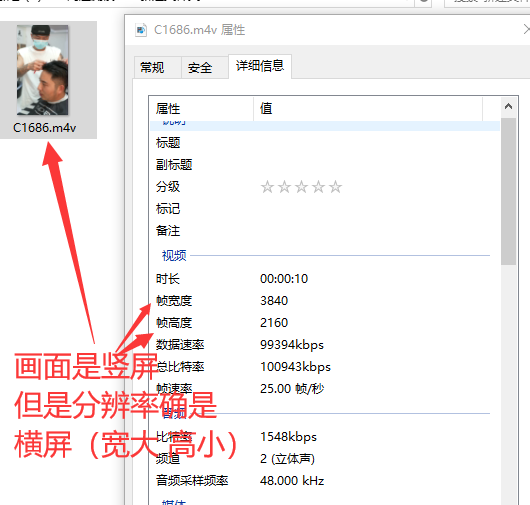Click the 备注 value field
The image size is (530, 505).
[x=376, y=231]
